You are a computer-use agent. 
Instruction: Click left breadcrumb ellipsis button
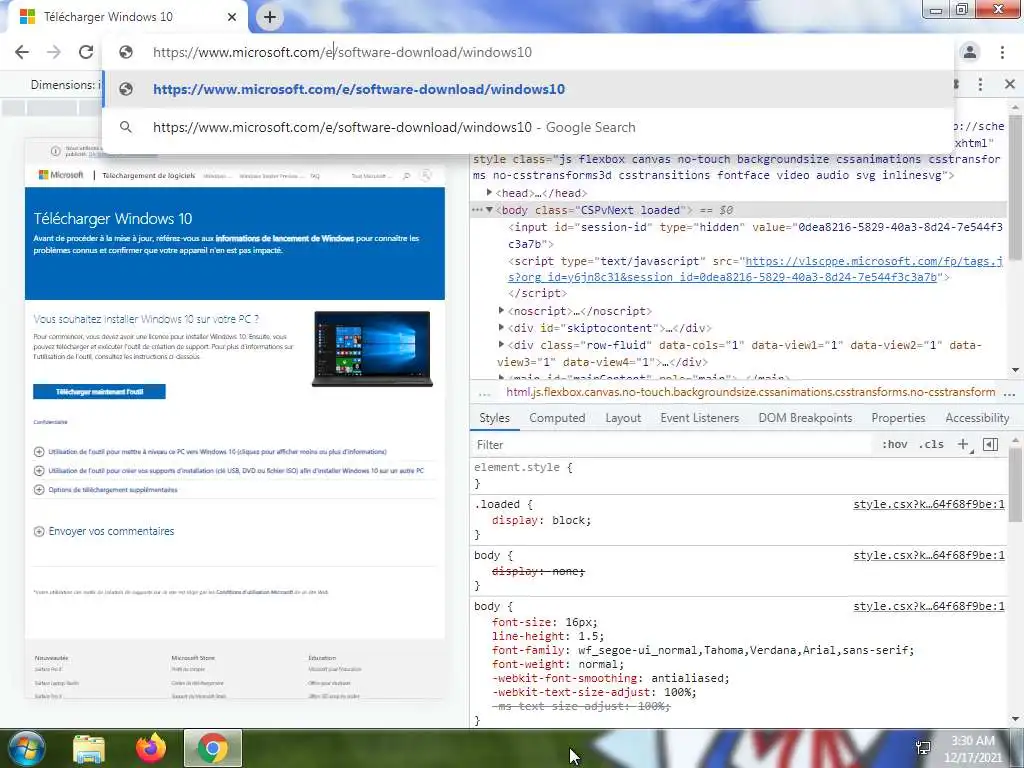[484, 393]
